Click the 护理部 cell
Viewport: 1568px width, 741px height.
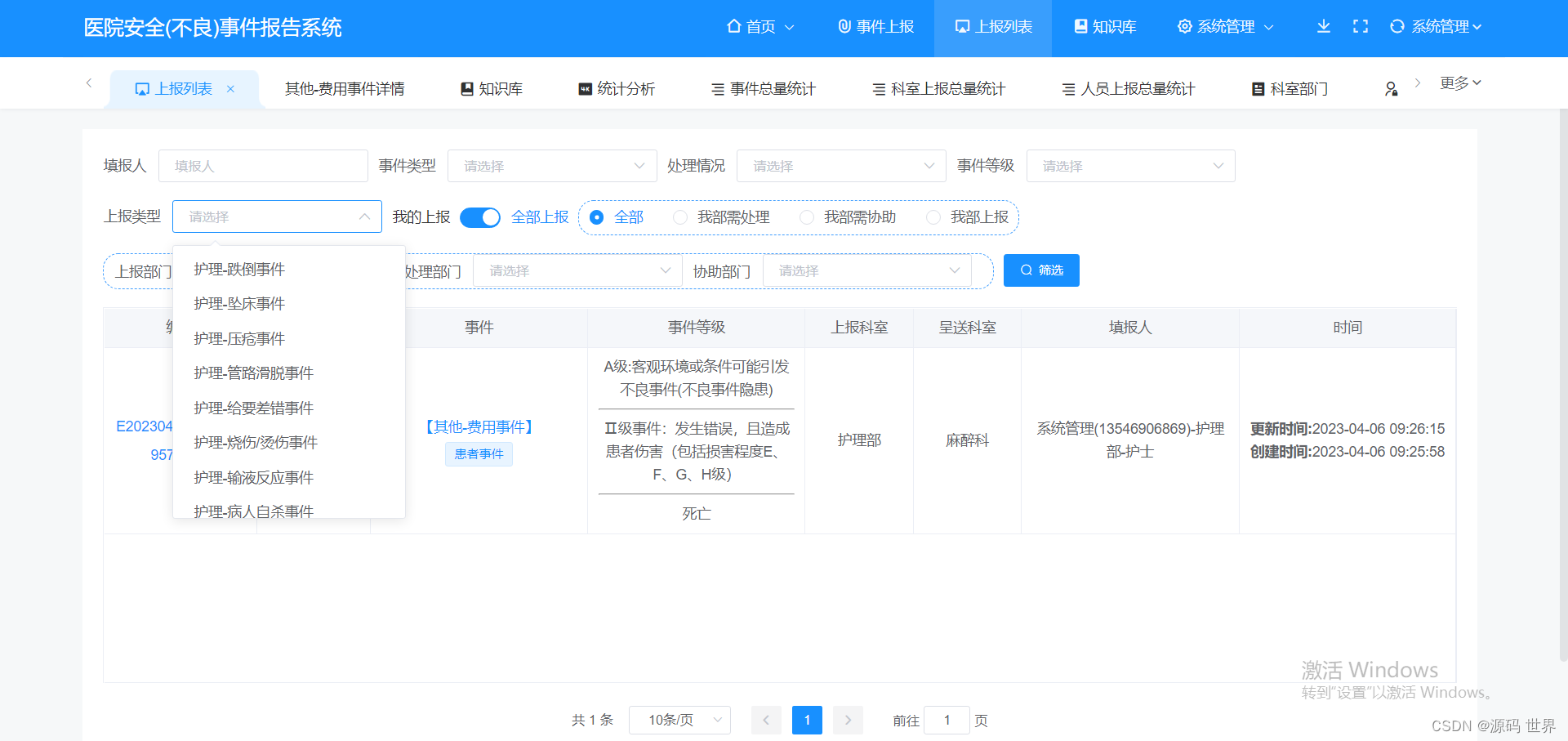pyautogui.click(x=859, y=440)
